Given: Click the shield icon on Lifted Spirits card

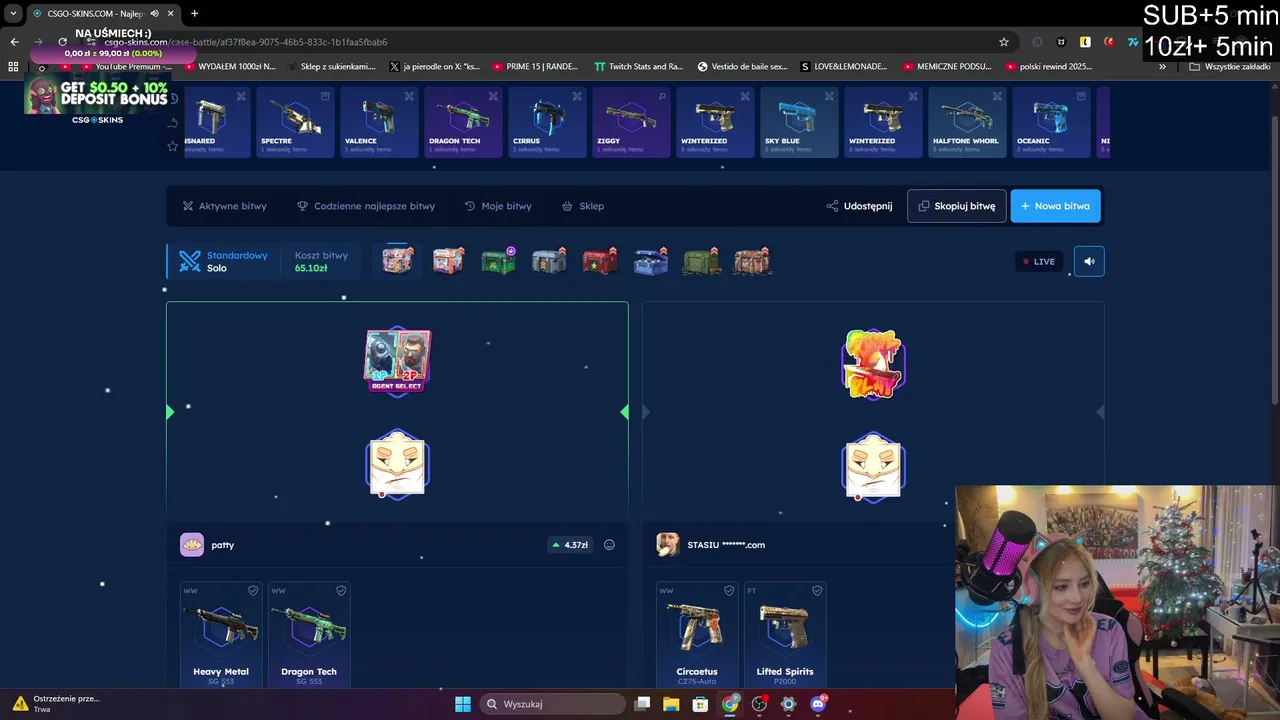Looking at the screenshot, I should pyautogui.click(x=817, y=591).
